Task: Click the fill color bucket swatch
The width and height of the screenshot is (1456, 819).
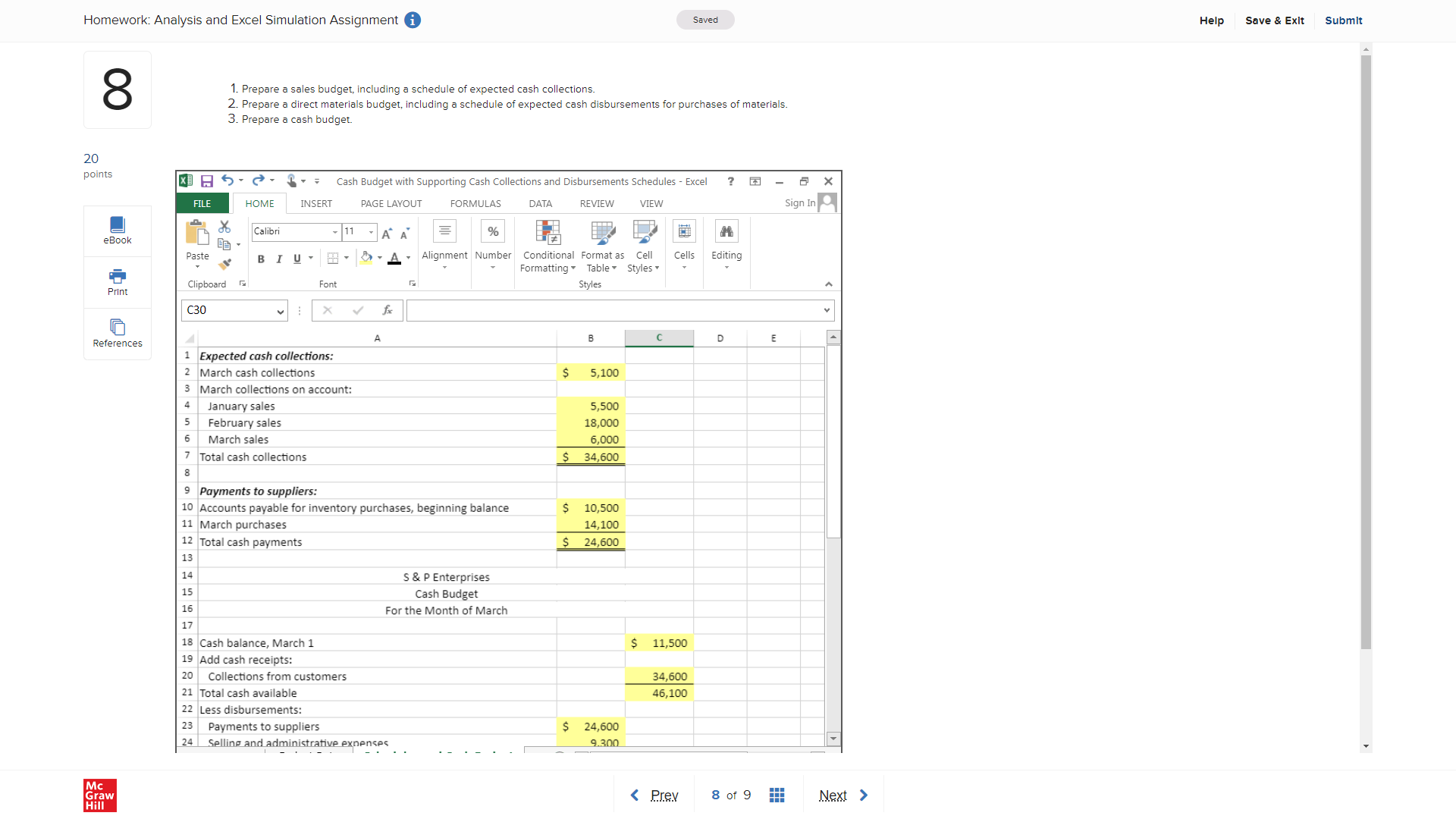Action: (x=366, y=259)
